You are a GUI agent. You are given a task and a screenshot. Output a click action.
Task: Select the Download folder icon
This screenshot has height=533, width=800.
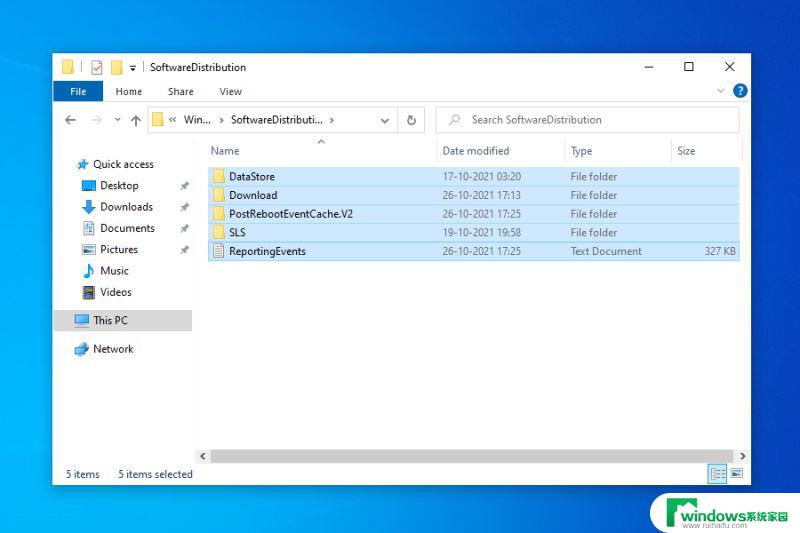(x=219, y=195)
